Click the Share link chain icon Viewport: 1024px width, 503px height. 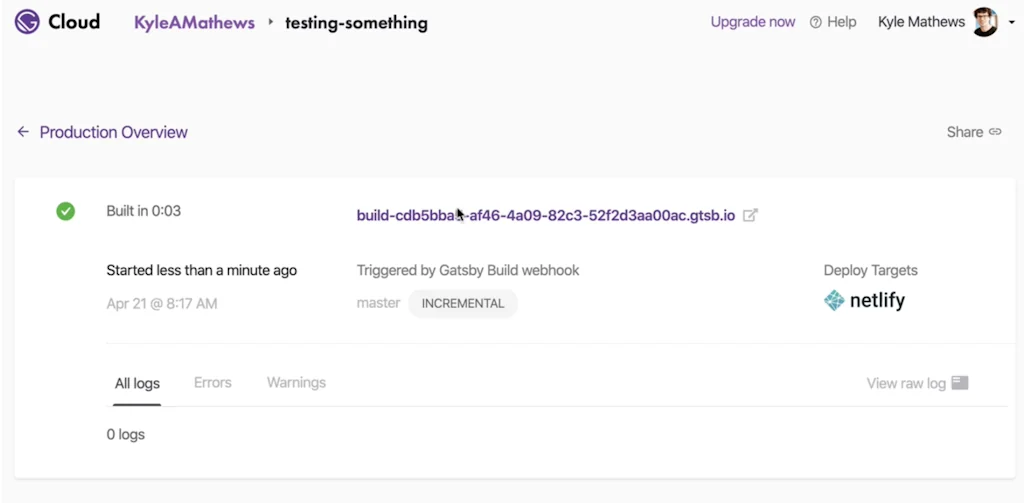click(x=995, y=132)
